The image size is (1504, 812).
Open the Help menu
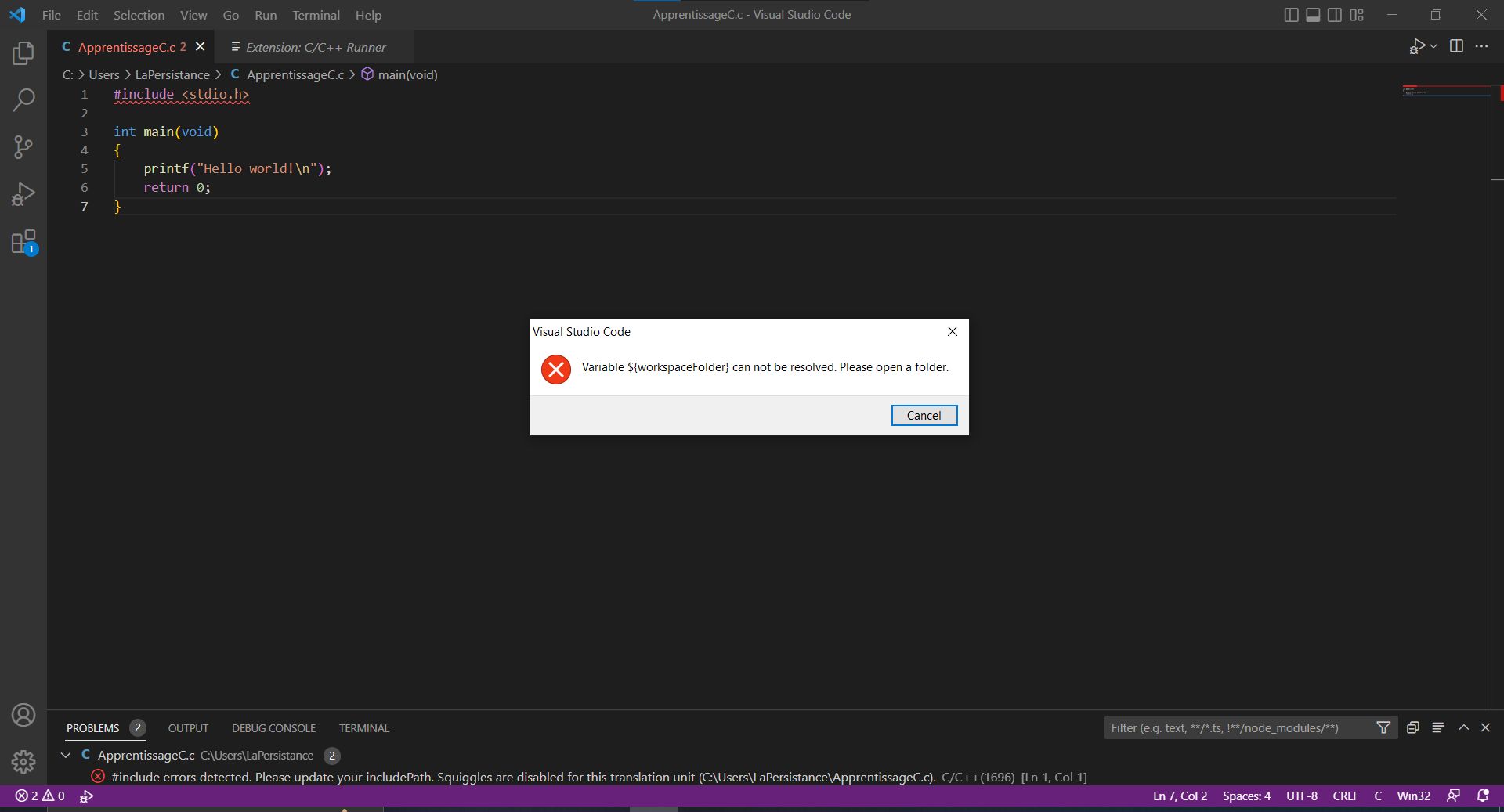[x=368, y=15]
